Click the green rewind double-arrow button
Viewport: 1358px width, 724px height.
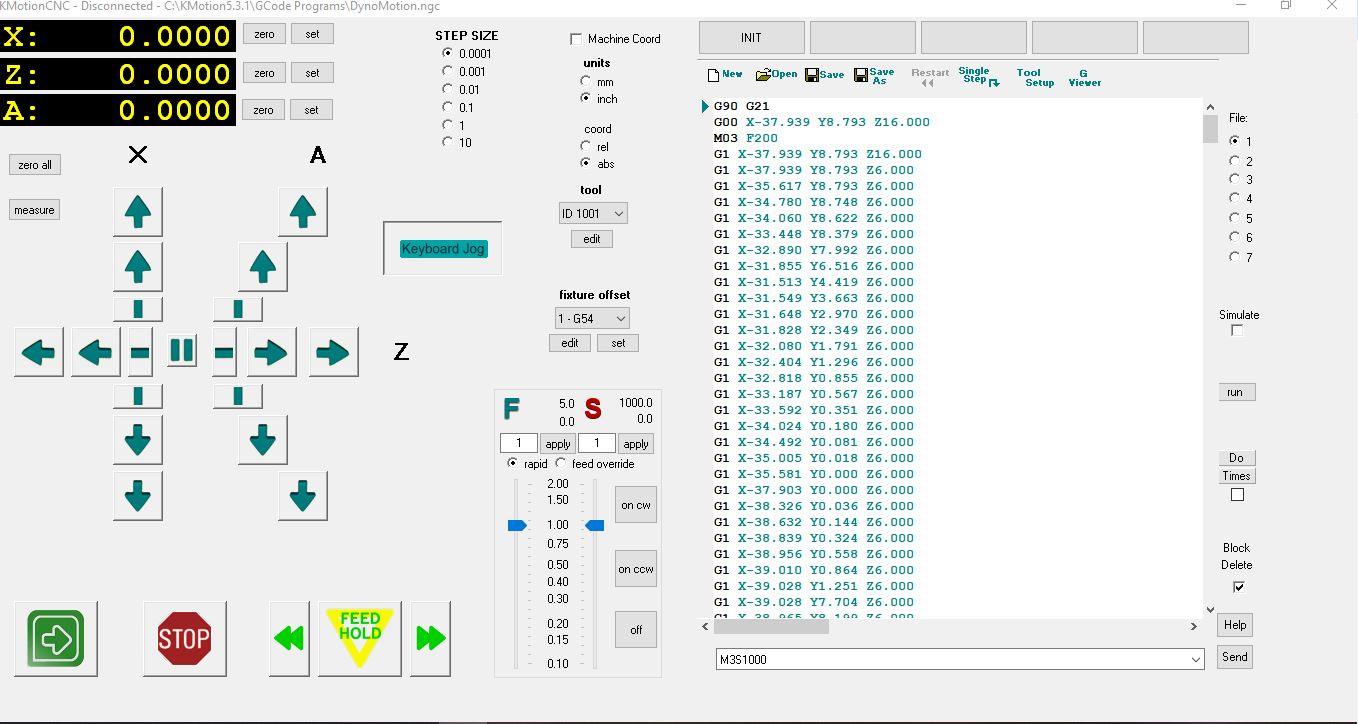[289, 637]
